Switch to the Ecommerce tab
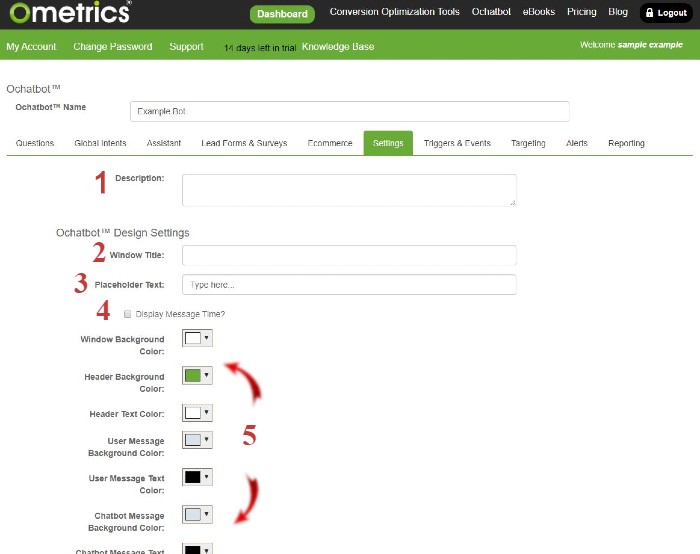This screenshot has width=700, height=554. (x=330, y=143)
